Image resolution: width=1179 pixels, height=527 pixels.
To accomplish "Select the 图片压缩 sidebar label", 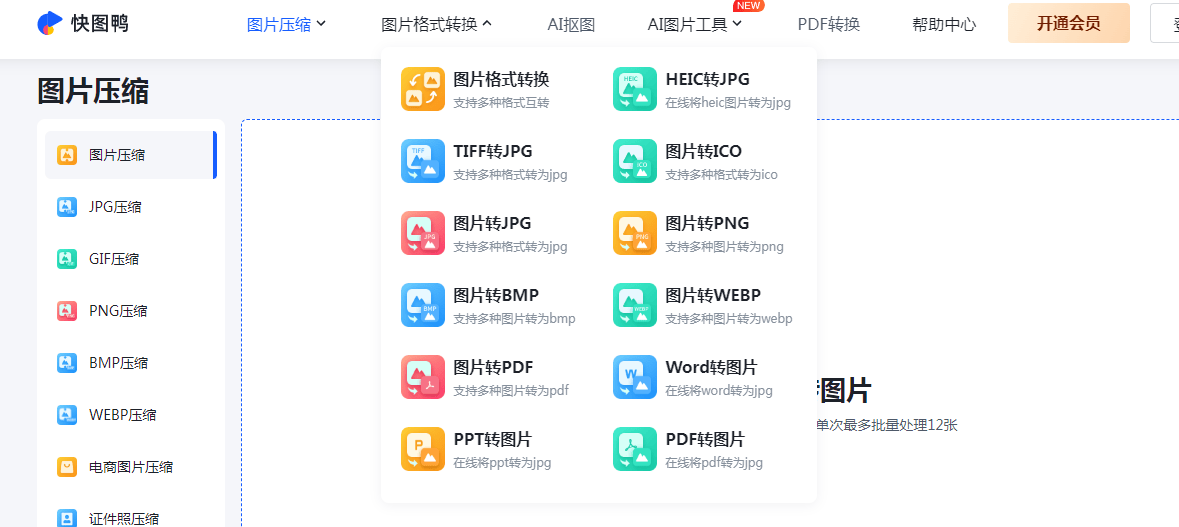I will (117, 155).
